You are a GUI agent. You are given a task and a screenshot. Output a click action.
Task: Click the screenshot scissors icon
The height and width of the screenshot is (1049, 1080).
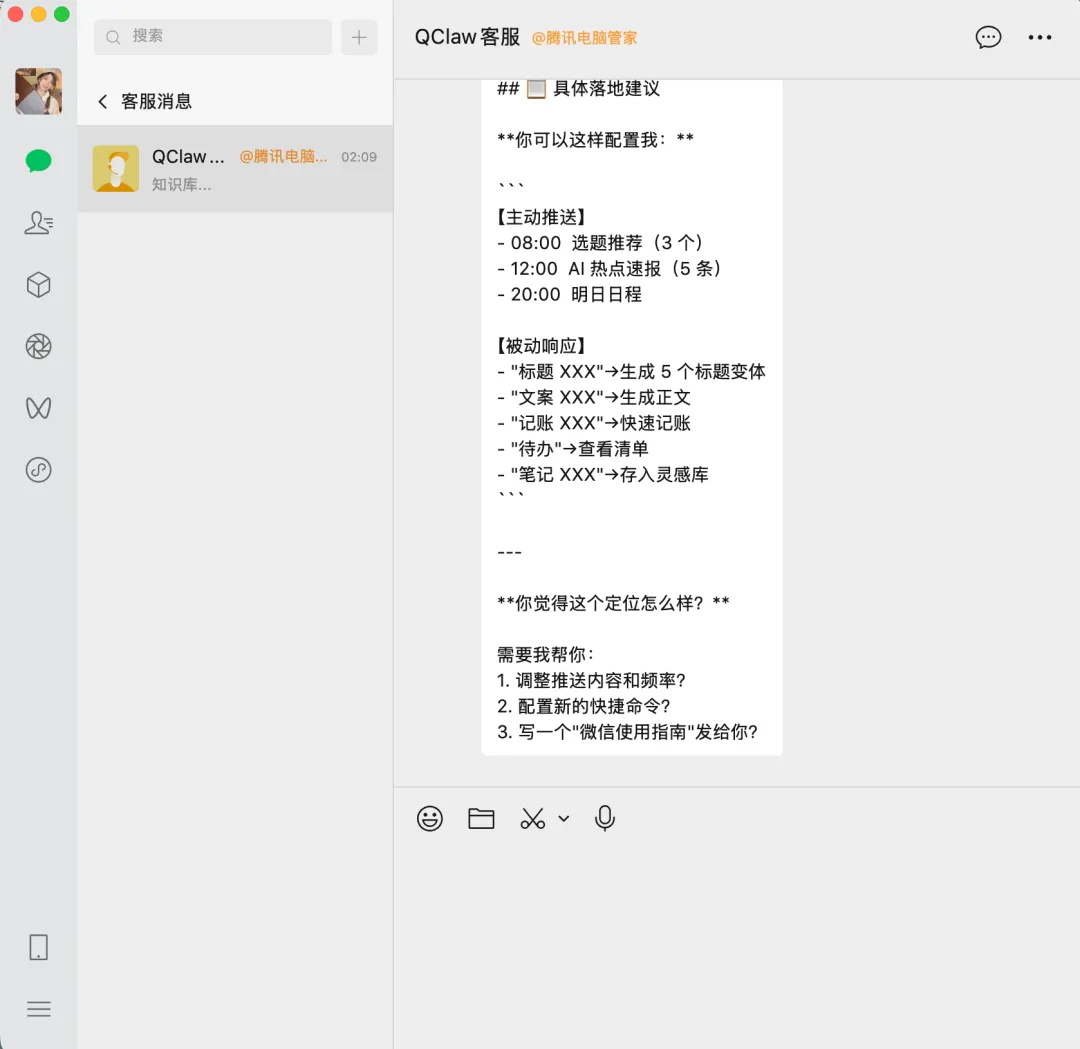[x=532, y=818]
